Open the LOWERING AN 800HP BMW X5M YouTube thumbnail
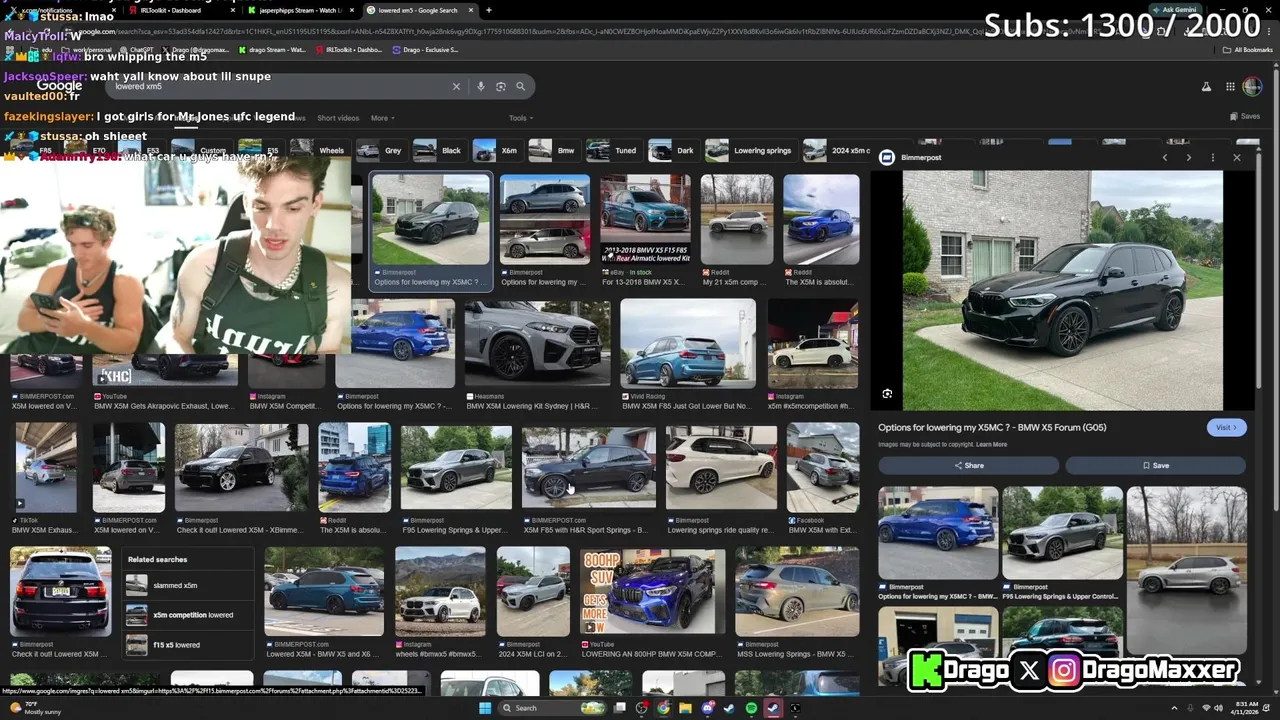This screenshot has width=1280, height=720. (x=653, y=591)
